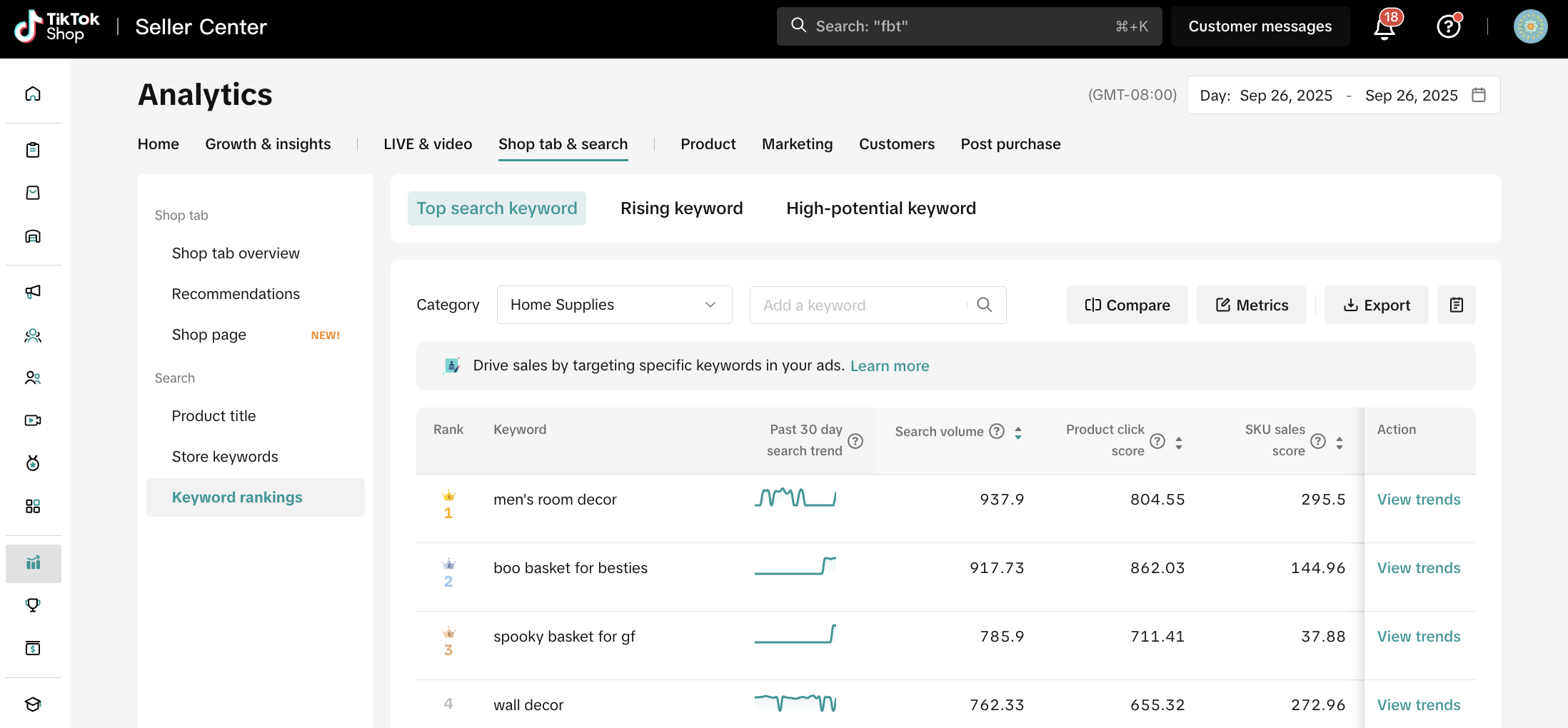Click the Export button

[x=1376, y=305]
